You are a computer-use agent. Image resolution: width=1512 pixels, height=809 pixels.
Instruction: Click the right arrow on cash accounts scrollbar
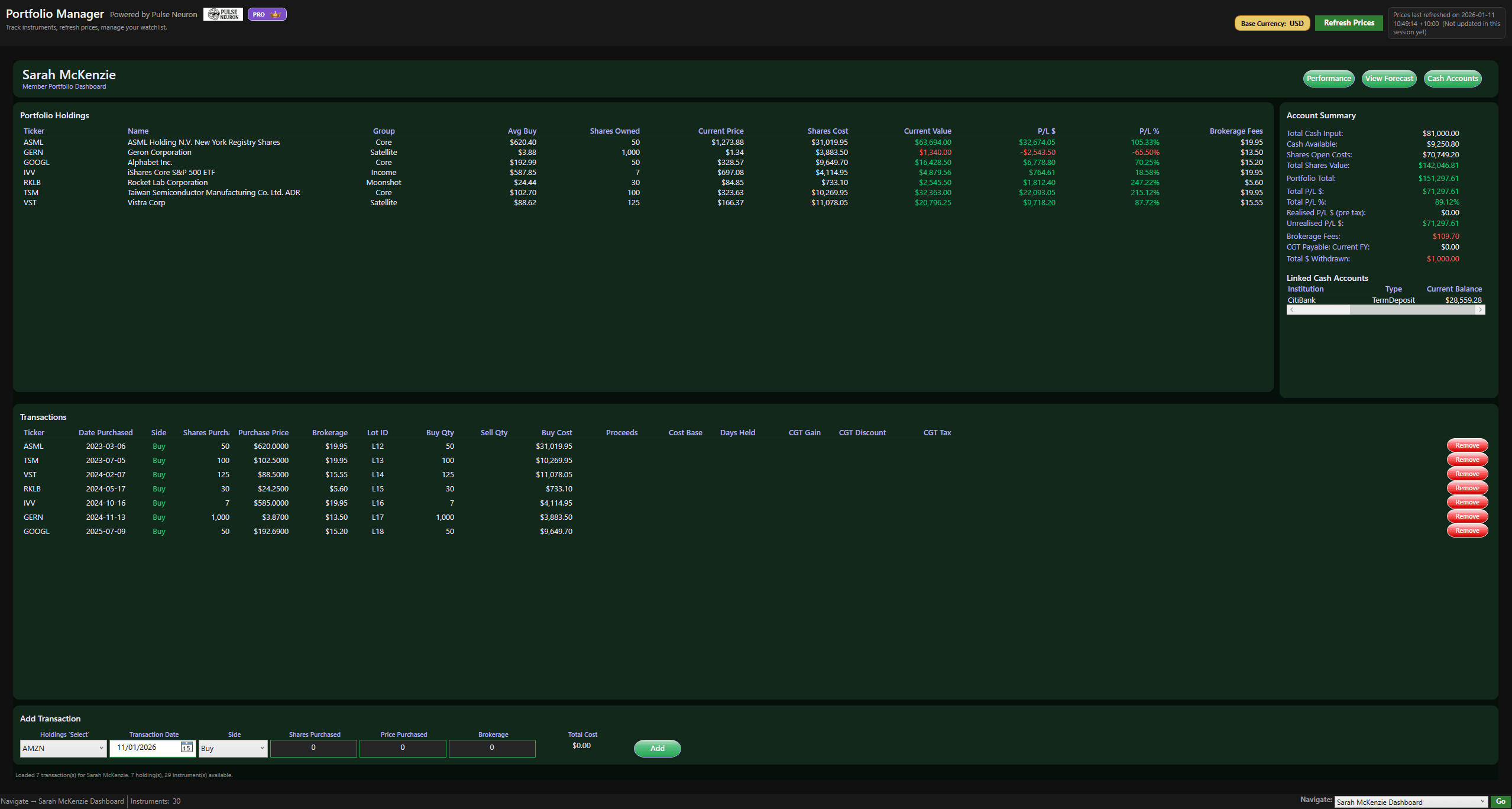pos(1481,309)
